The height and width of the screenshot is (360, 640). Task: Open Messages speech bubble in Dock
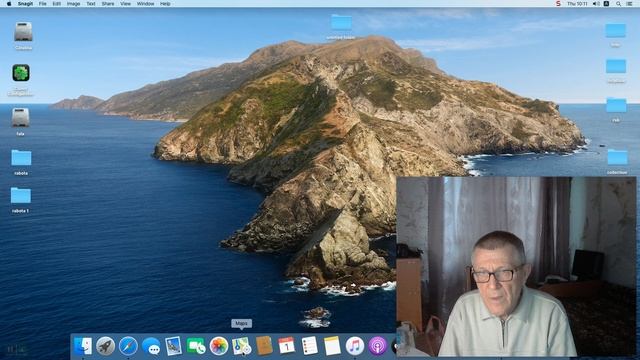(151, 346)
